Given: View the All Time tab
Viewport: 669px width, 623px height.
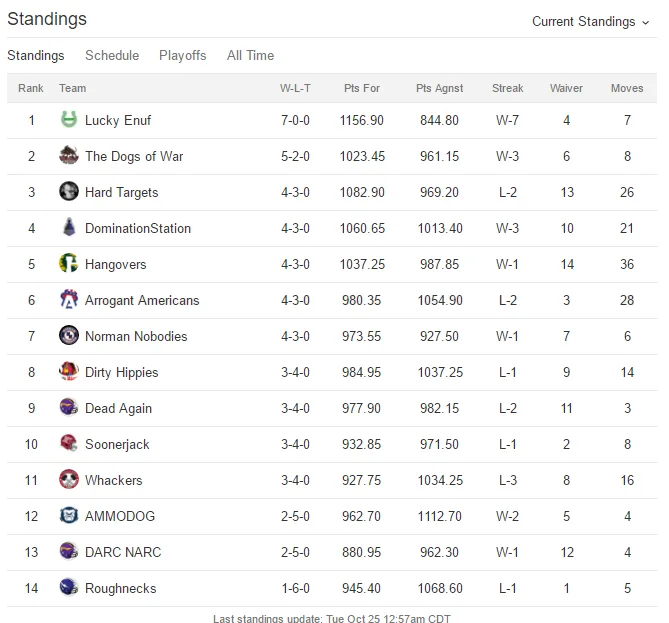Looking at the screenshot, I should 250,55.
